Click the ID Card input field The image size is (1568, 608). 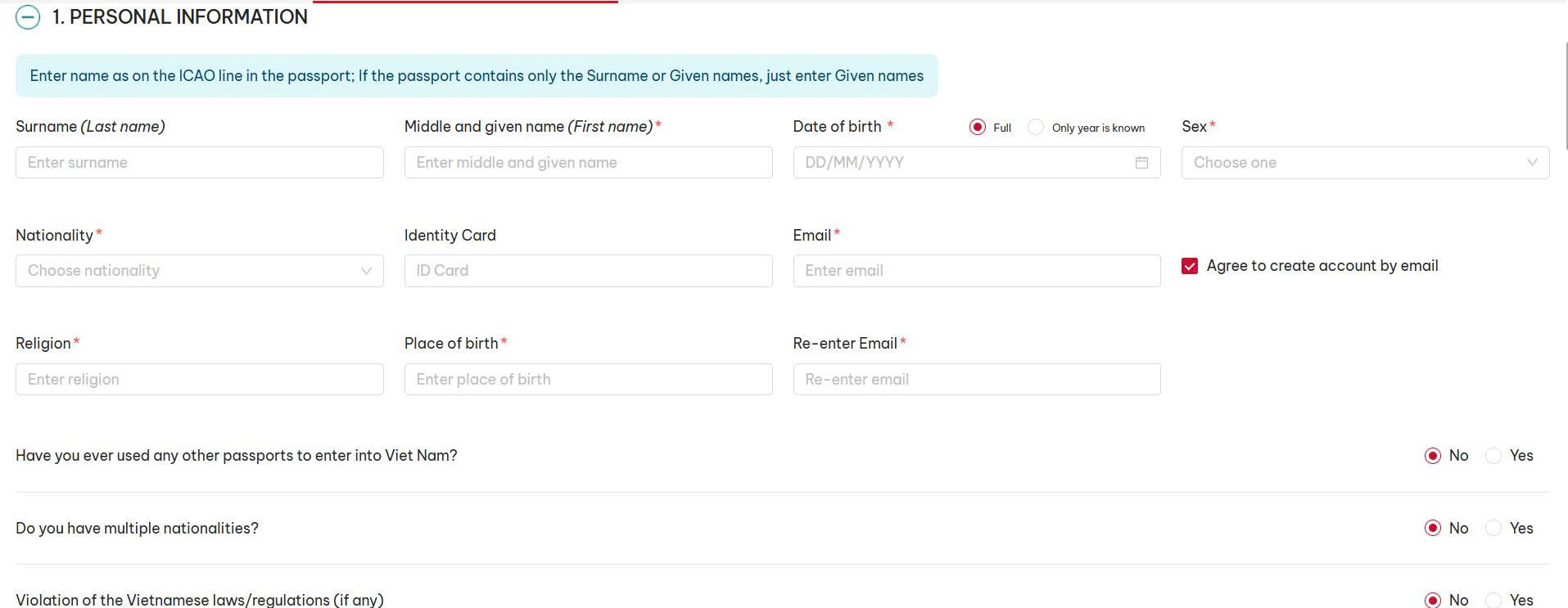pyautogui.click(x=587, y=271)
